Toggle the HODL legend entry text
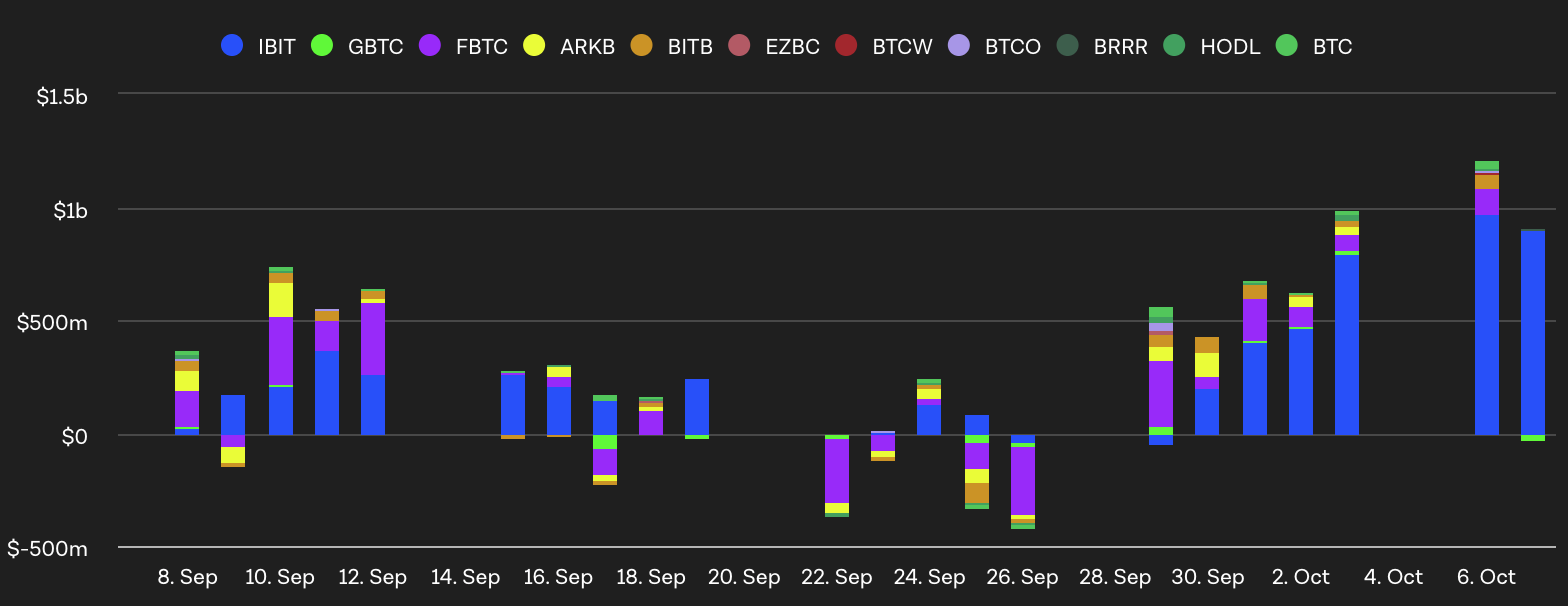 pos(1230,46)
